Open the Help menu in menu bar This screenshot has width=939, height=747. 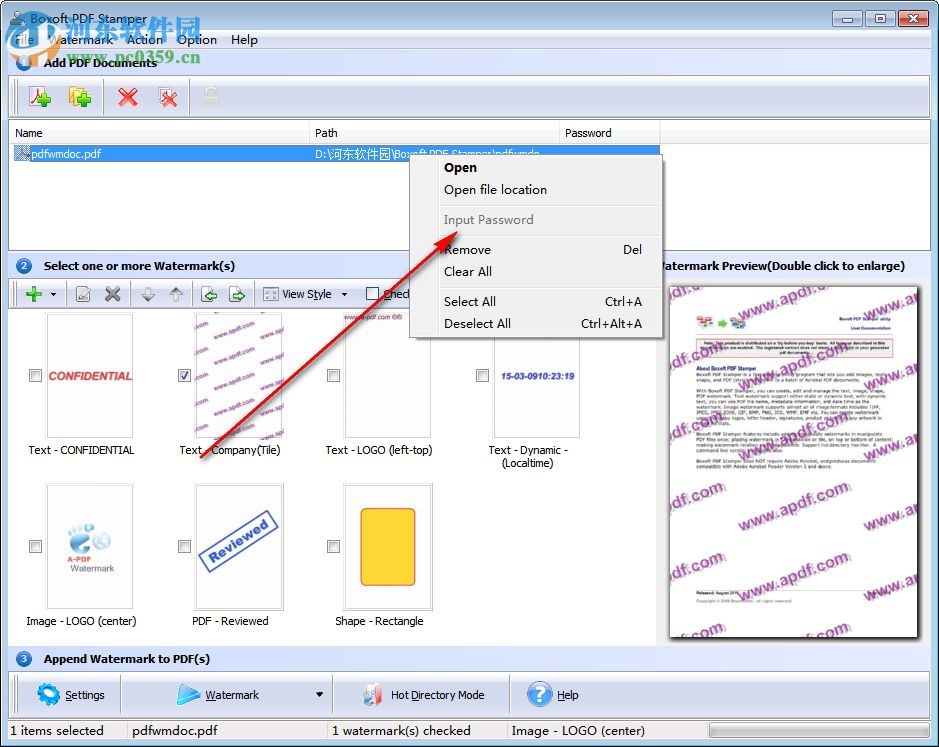tap(244, 40)
